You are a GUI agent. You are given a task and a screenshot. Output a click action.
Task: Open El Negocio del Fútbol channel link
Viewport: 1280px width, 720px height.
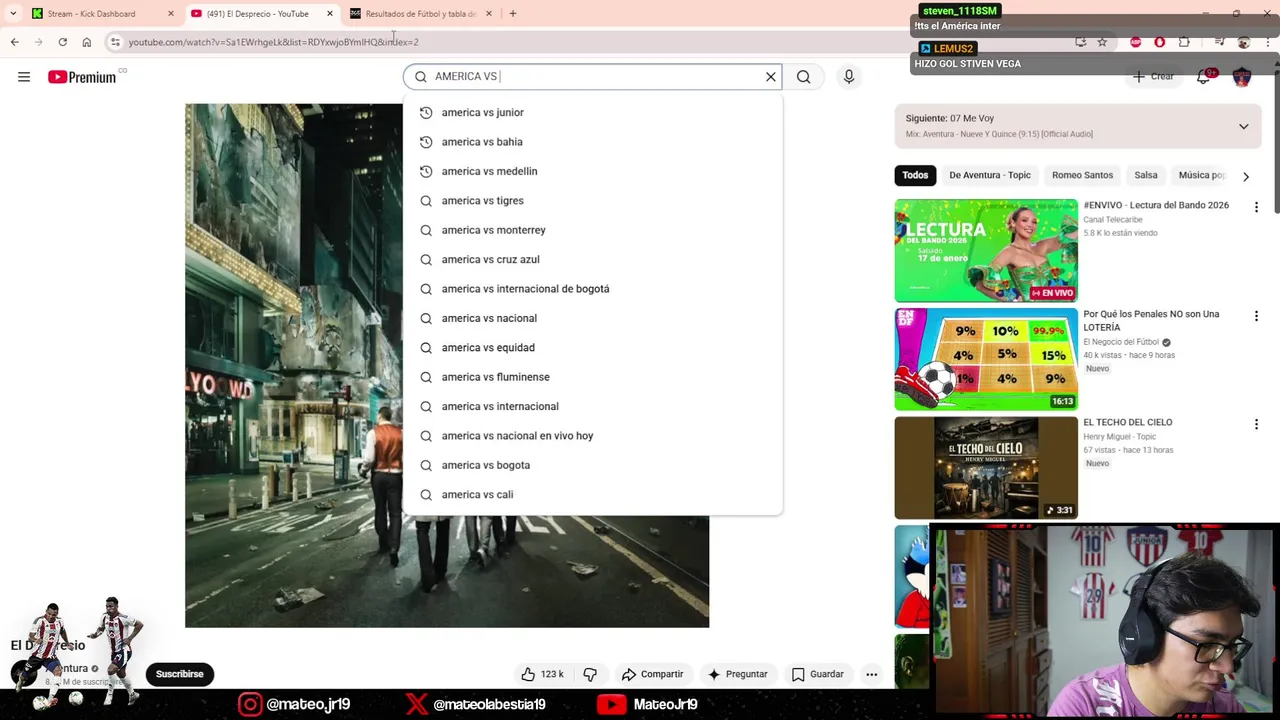coord(1120,342)
